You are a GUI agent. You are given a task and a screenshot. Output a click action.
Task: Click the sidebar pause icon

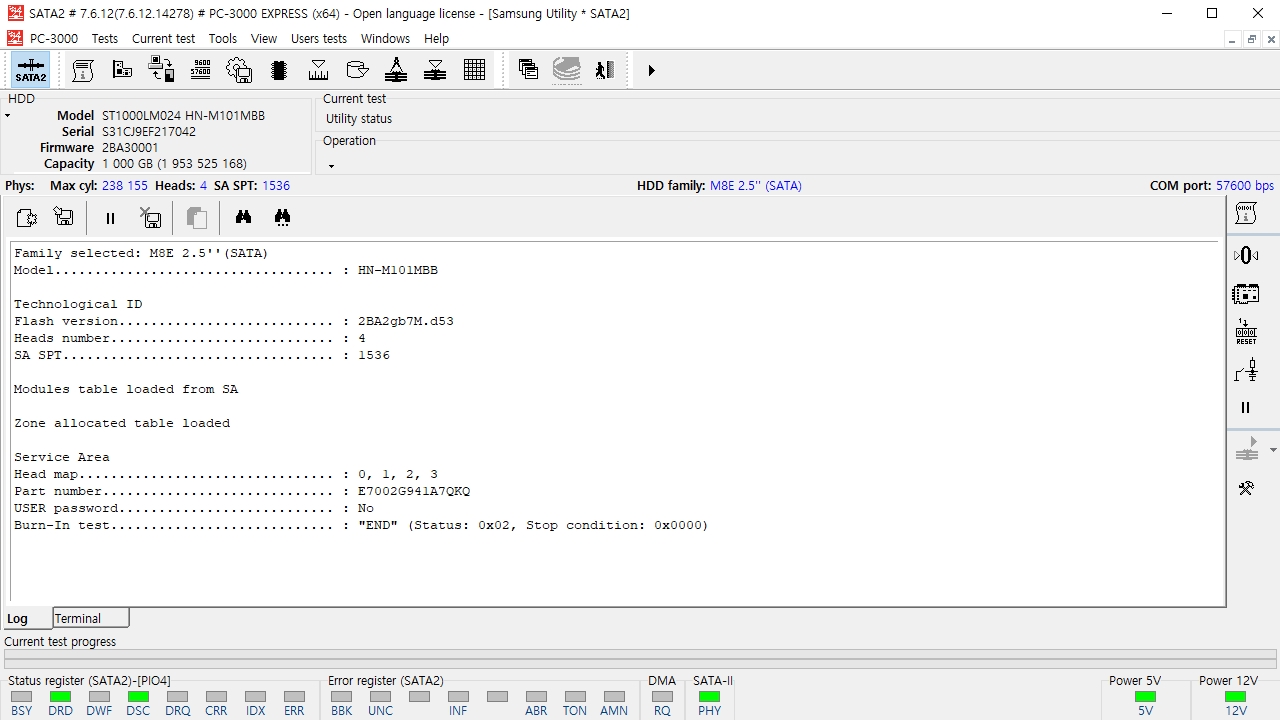pos(1245,408)
